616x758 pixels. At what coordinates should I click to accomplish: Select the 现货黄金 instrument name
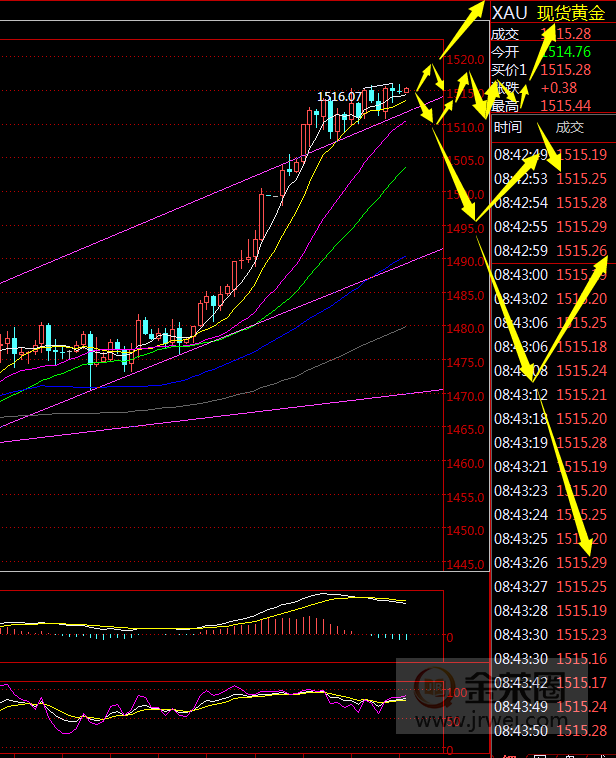[x=570, y=12]
